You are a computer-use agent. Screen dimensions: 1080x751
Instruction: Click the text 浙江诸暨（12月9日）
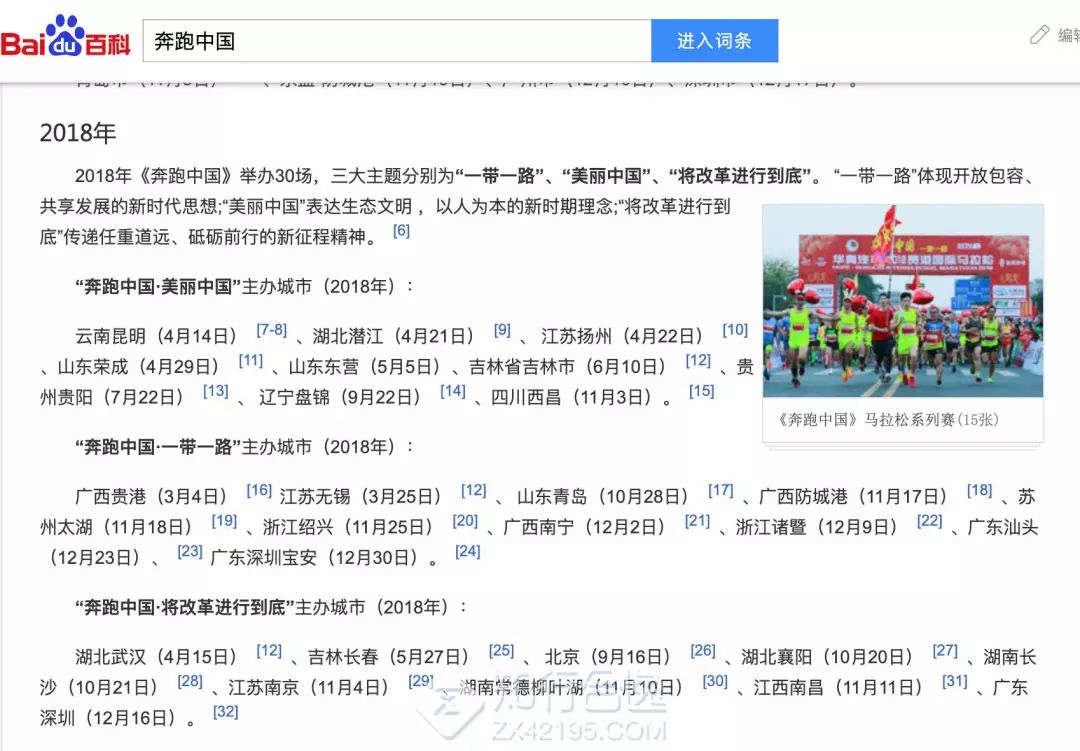pos(818,527)
